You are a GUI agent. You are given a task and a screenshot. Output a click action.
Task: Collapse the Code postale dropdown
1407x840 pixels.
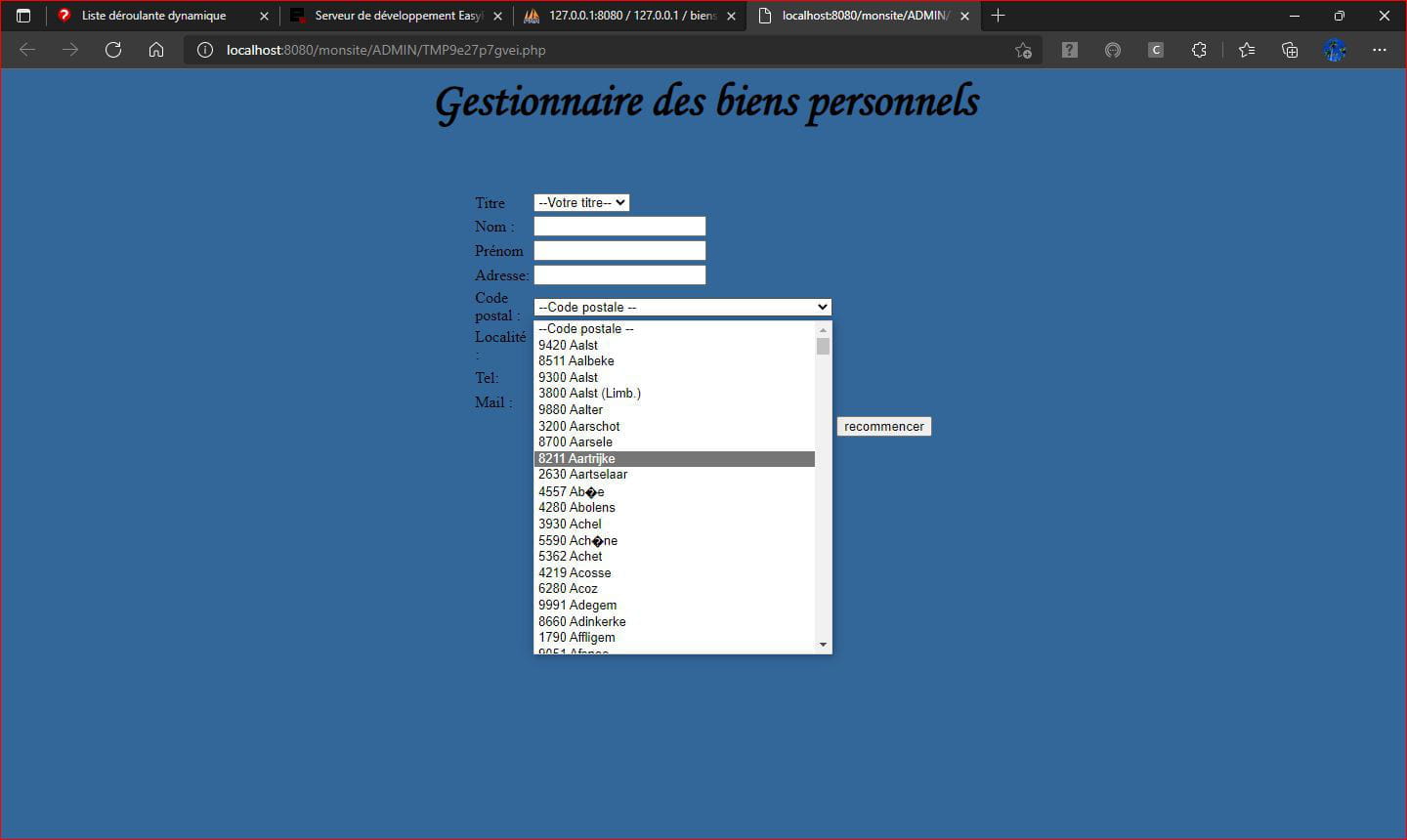682,307
